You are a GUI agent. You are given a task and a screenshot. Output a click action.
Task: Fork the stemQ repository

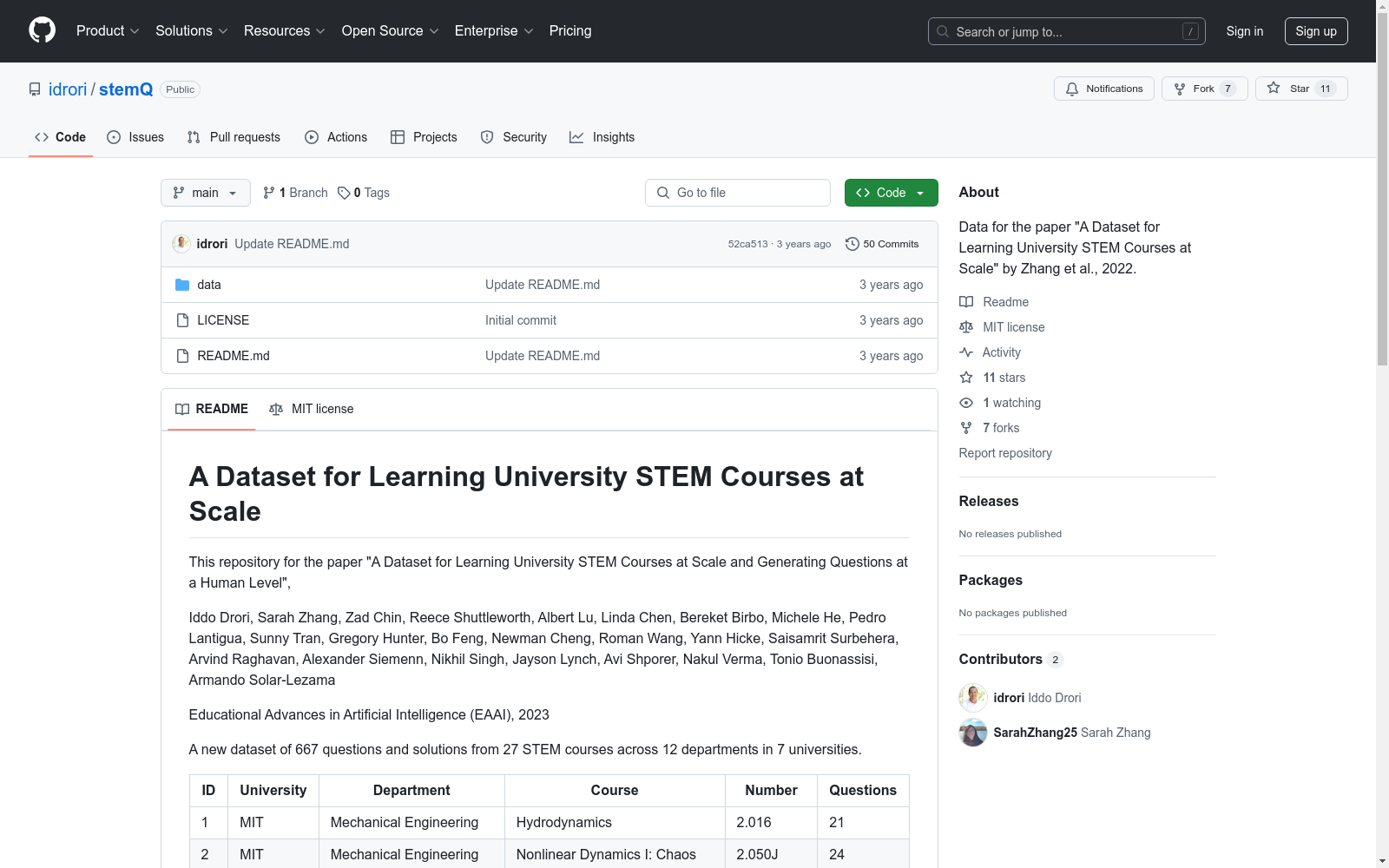(1205, 89)
